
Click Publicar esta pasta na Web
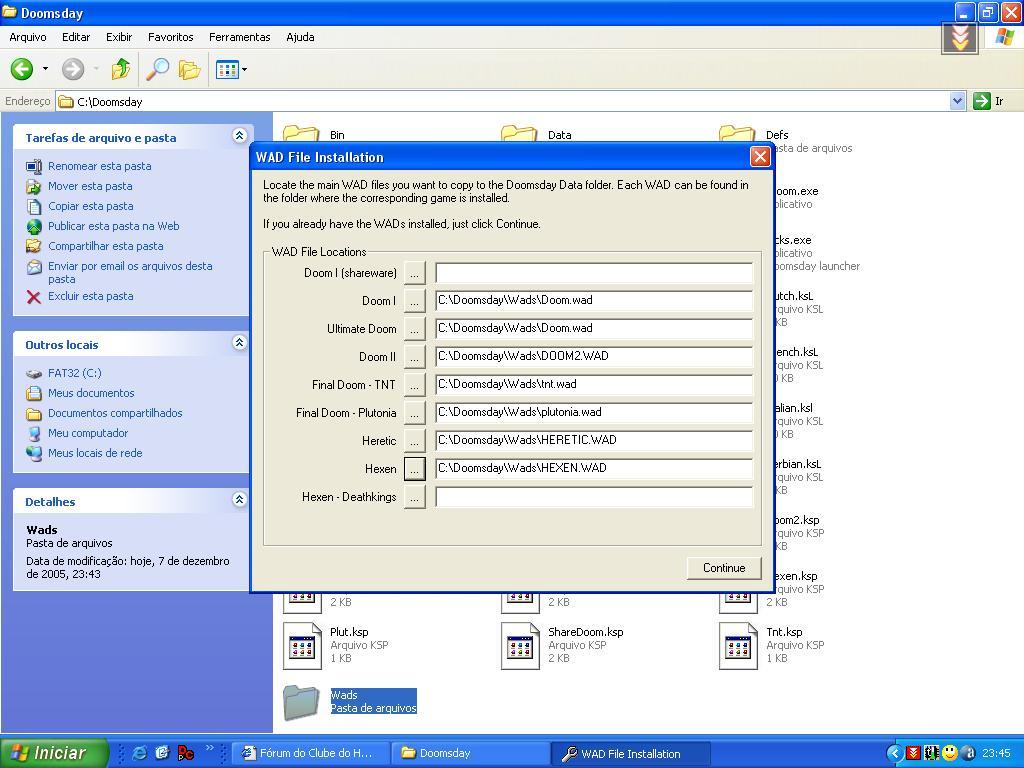tap(114, 226)
